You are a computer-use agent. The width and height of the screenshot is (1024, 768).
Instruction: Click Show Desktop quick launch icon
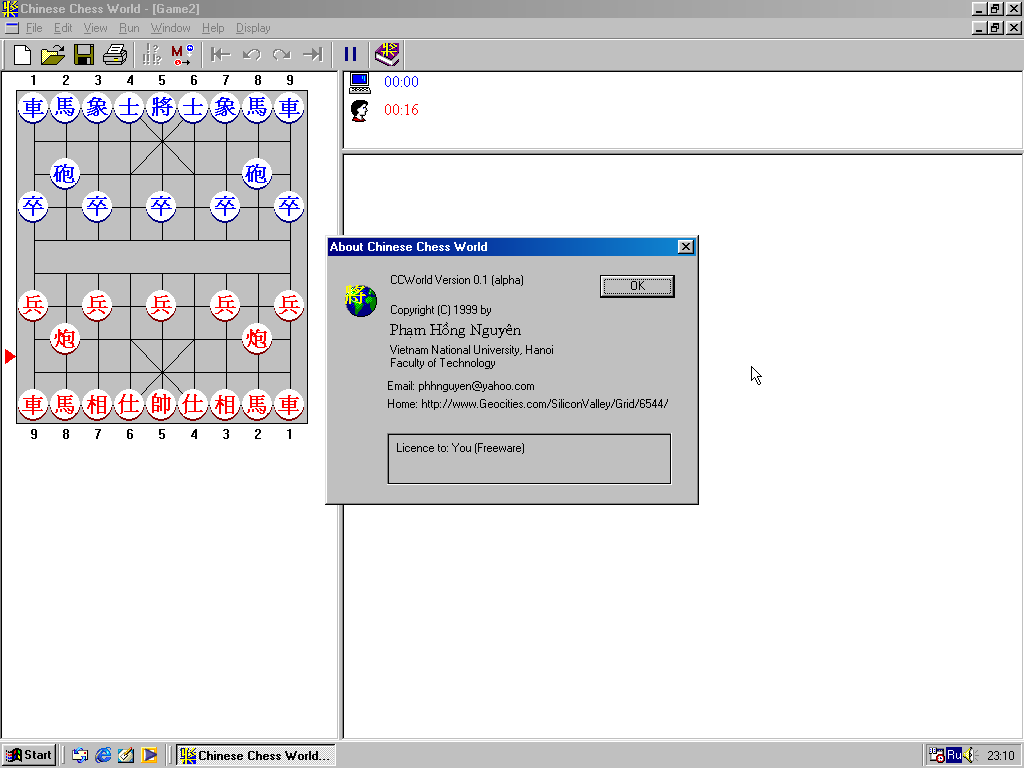pyautogui.click(x=126, y=756)
